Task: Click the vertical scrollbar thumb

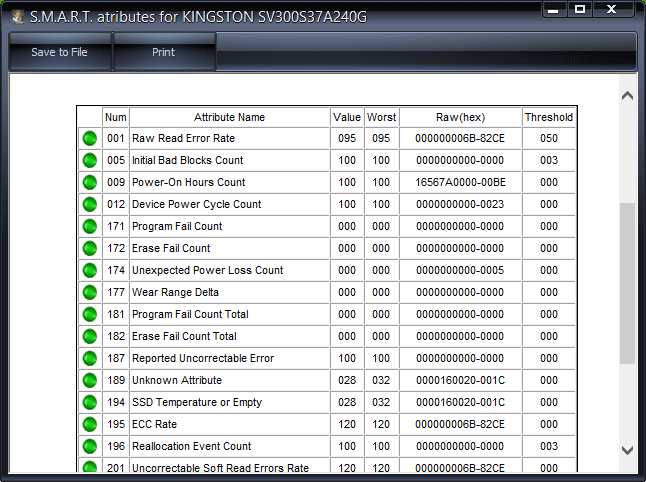Action: tap(627, 283)
